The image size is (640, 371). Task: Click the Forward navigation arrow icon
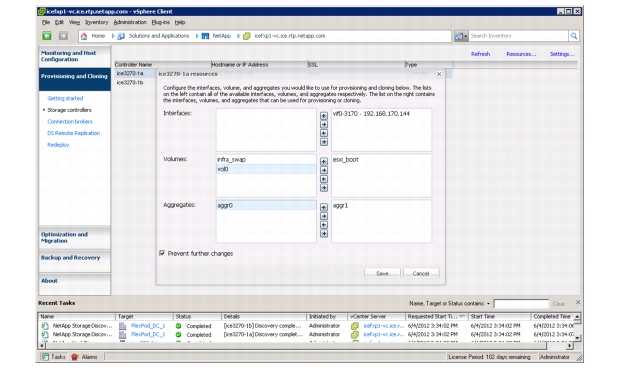point(63,36)
